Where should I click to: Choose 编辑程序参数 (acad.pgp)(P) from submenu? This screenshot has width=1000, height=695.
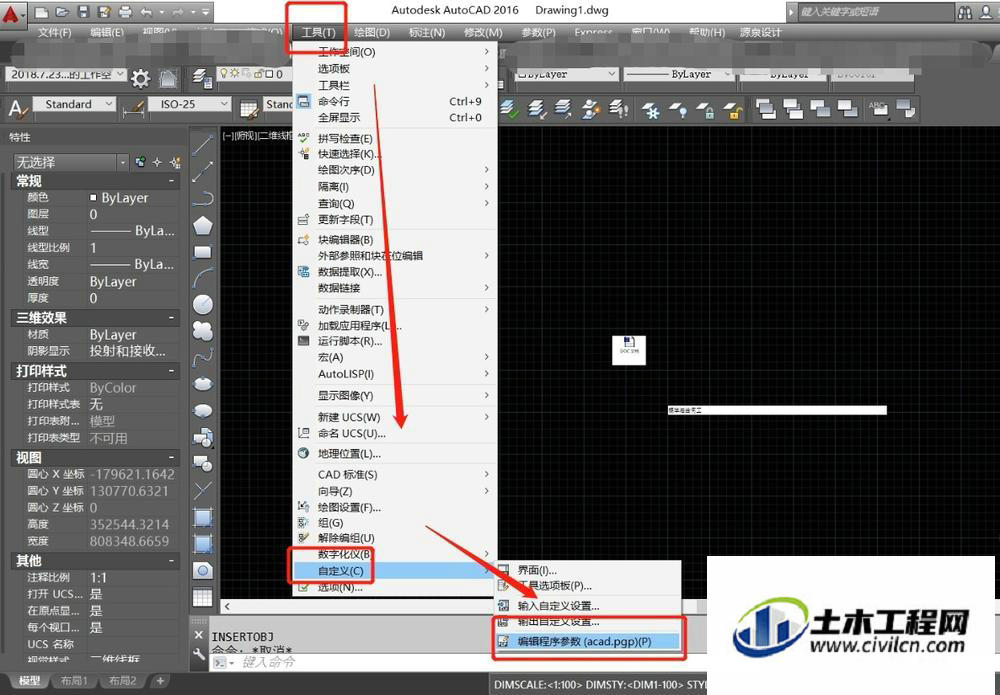(588, 641)
